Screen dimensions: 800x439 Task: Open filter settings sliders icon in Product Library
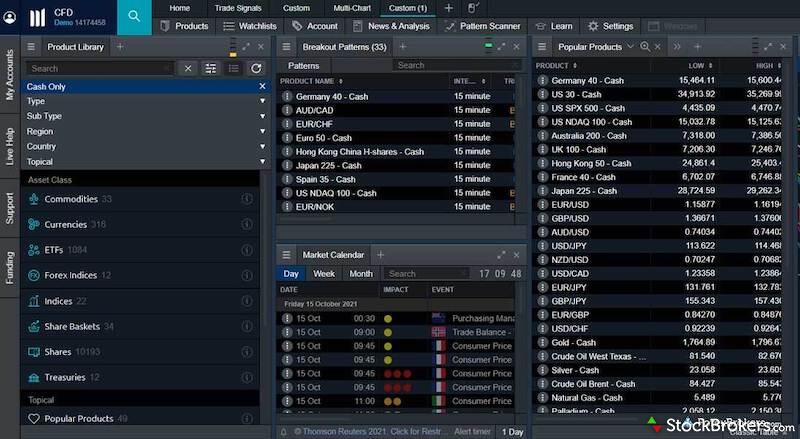point(211,68)
